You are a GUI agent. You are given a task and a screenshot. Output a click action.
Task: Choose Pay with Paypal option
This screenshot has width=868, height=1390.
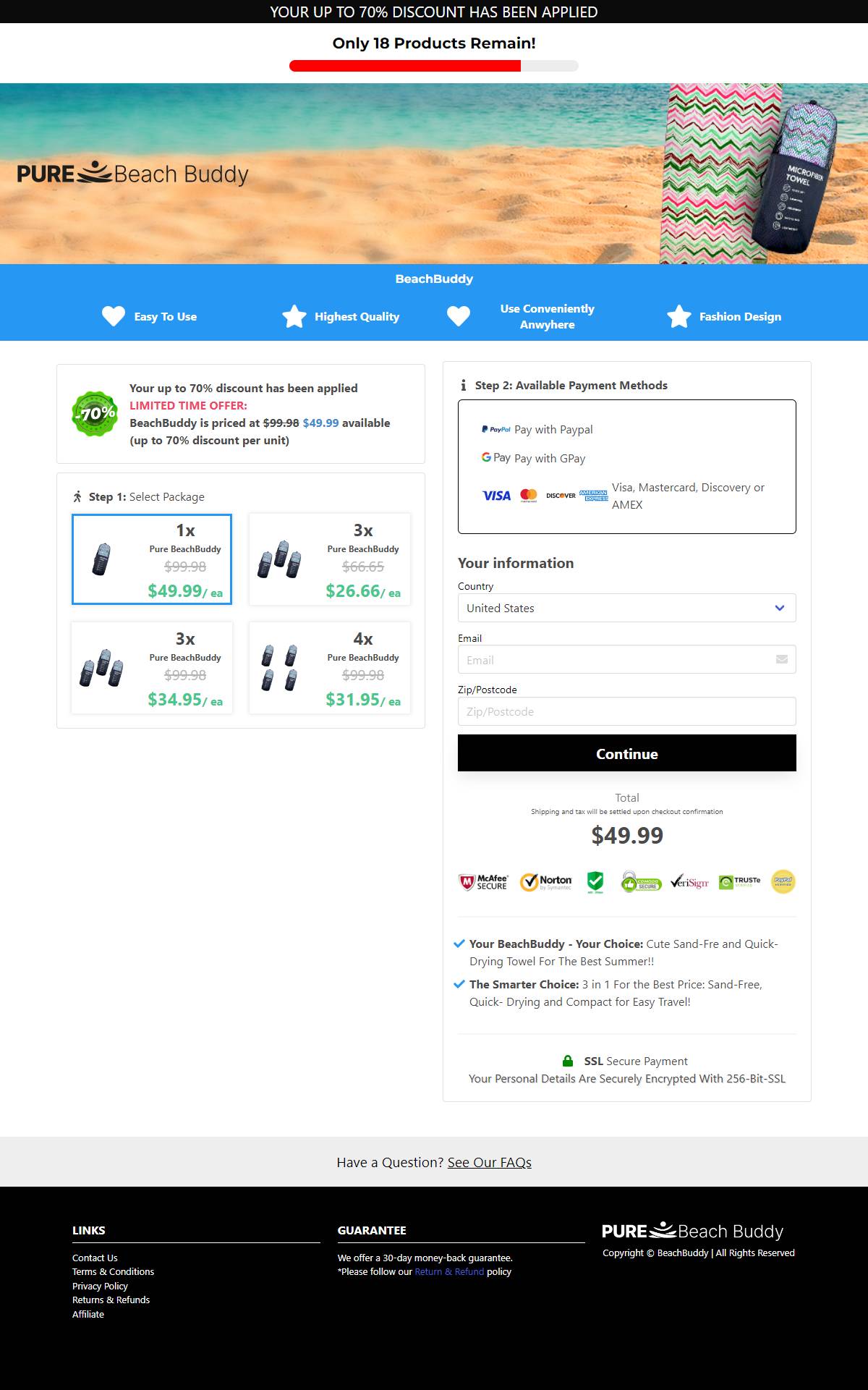tap(537, 429)
